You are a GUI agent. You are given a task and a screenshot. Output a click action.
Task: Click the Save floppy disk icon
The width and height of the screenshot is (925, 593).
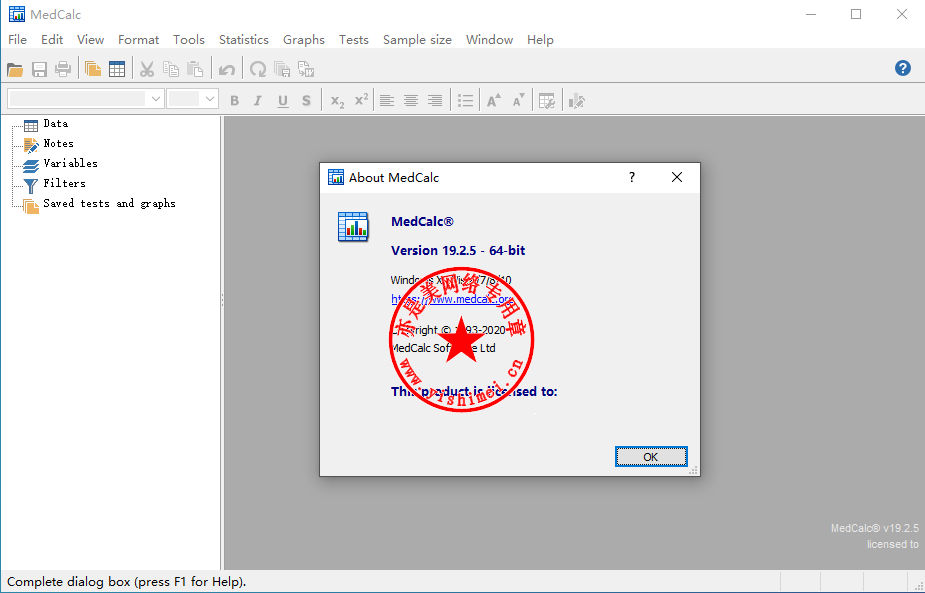[39, 70]
